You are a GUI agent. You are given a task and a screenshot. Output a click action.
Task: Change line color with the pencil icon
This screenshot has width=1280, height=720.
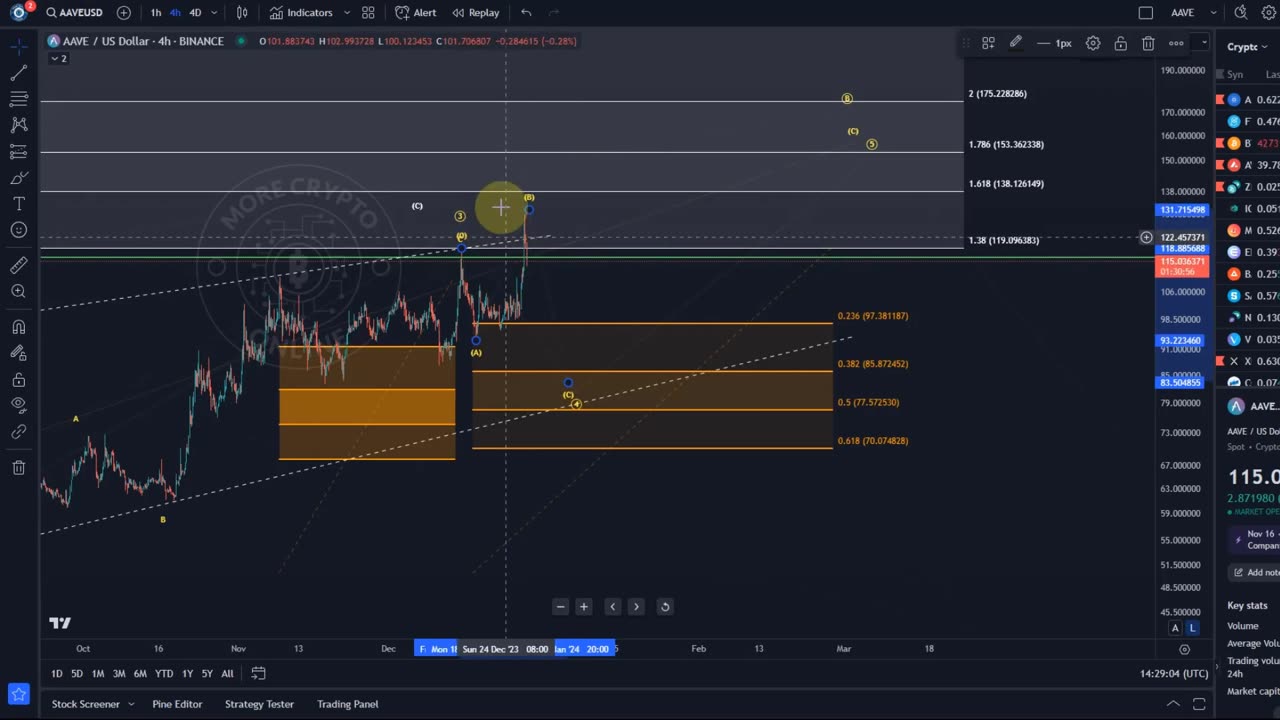(1015, 43)
